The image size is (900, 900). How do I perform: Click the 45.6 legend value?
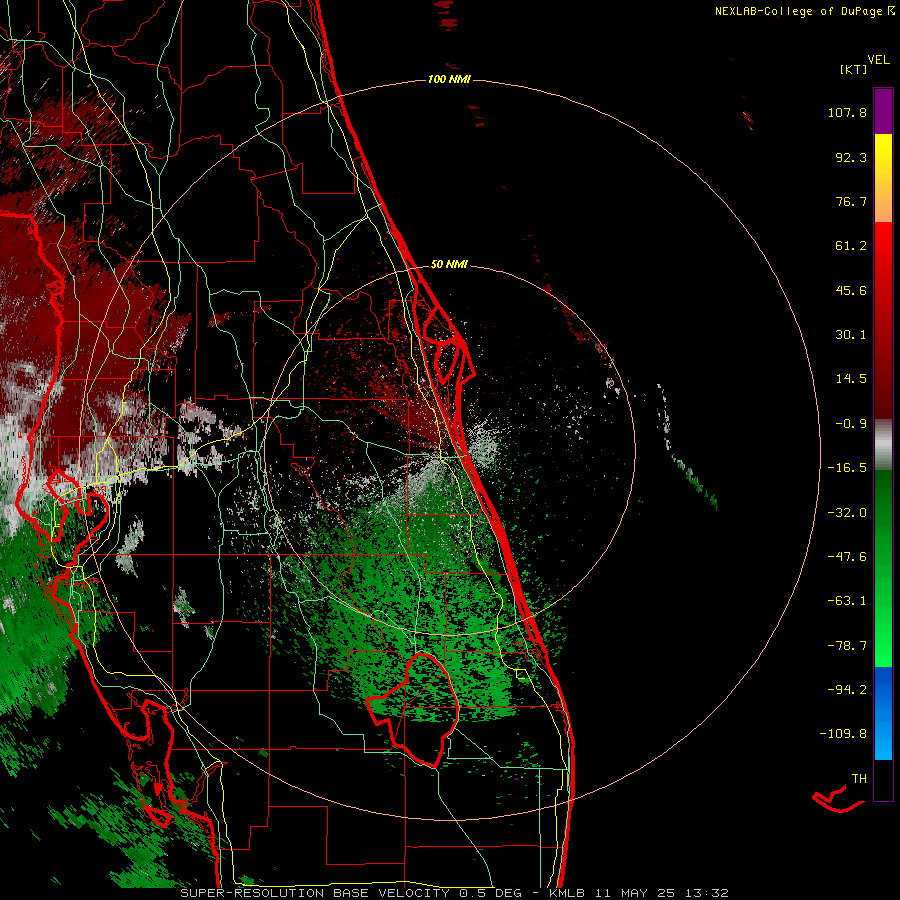click(851, 290)
